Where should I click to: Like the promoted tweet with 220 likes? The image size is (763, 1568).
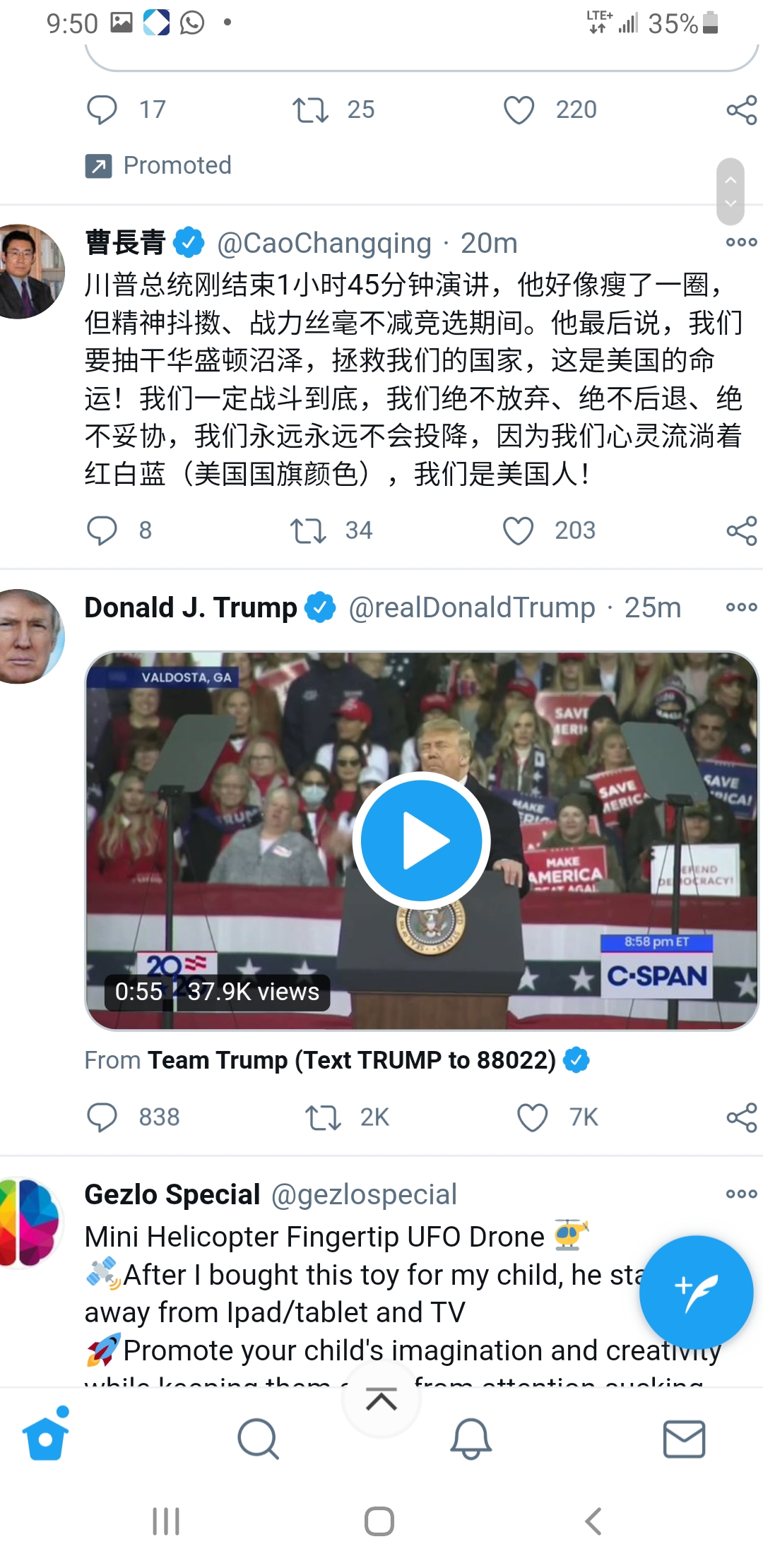click(519, 110)
